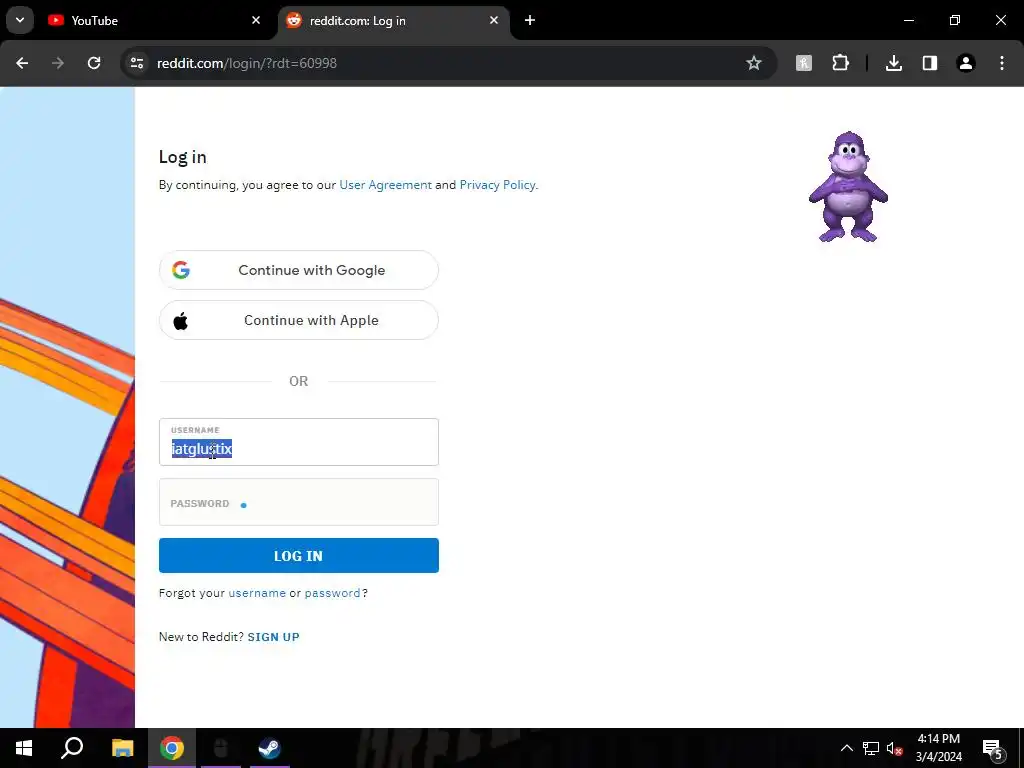Reload the Reddit login page
The image size is (1024, 768).
94,63
